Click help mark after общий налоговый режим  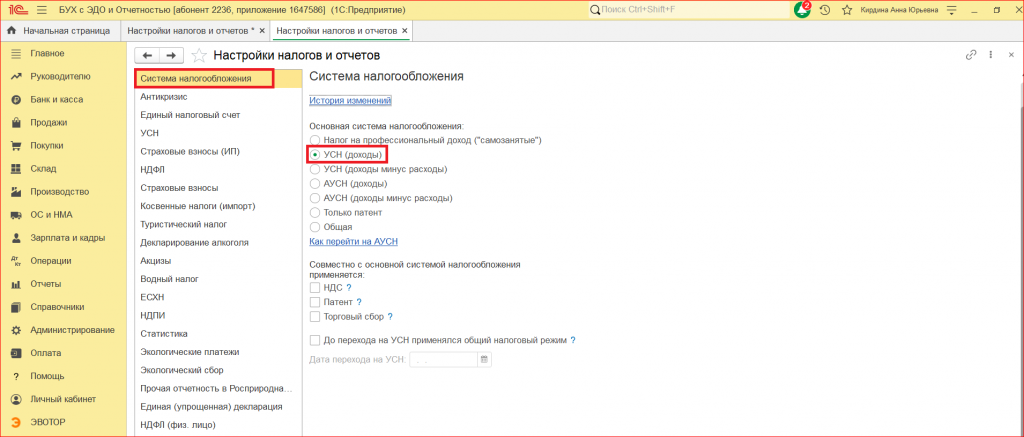point(573,340)
